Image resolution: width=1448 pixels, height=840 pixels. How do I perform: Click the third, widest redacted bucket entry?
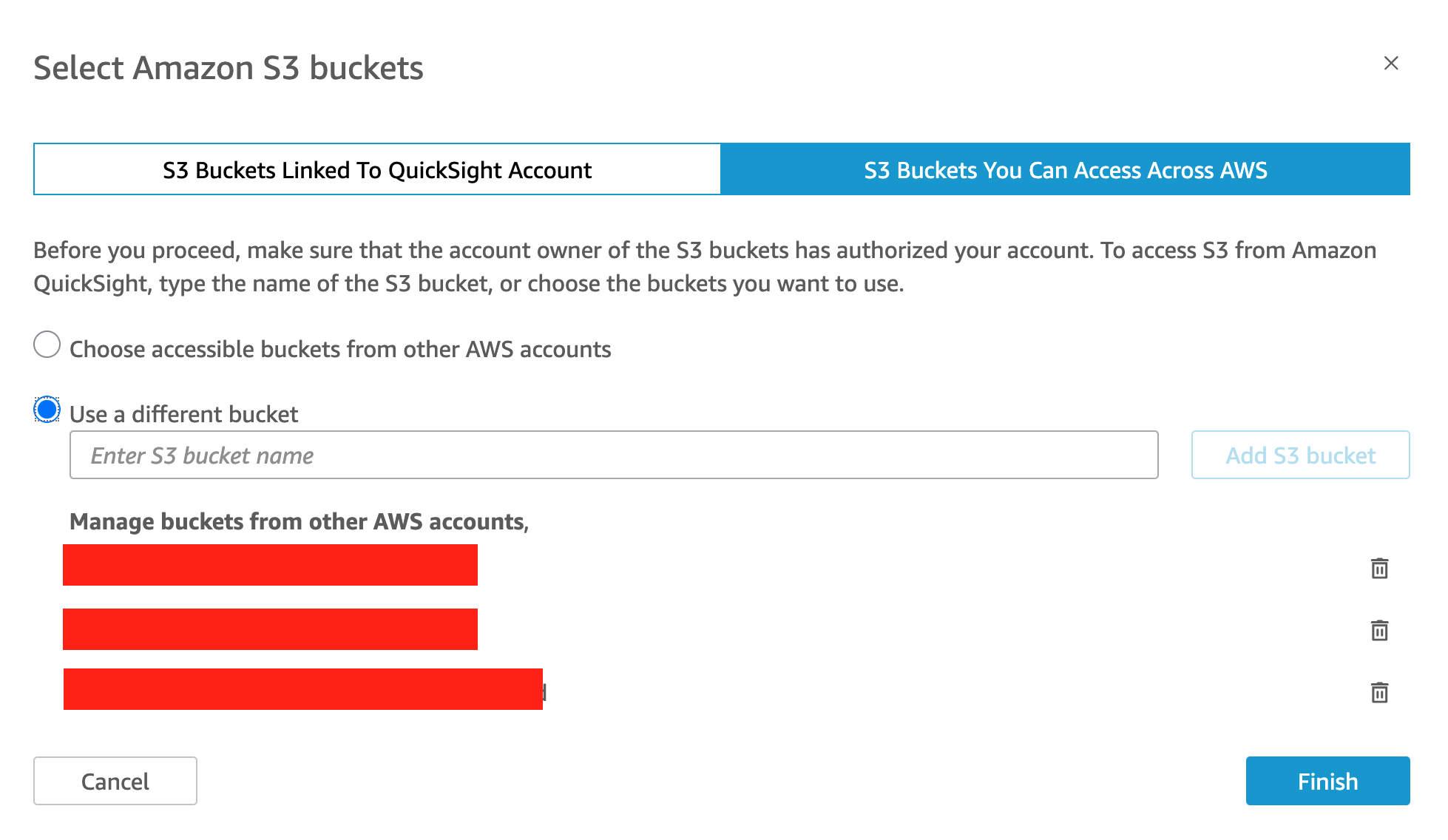pyautogui.click(x=303, y=689)
